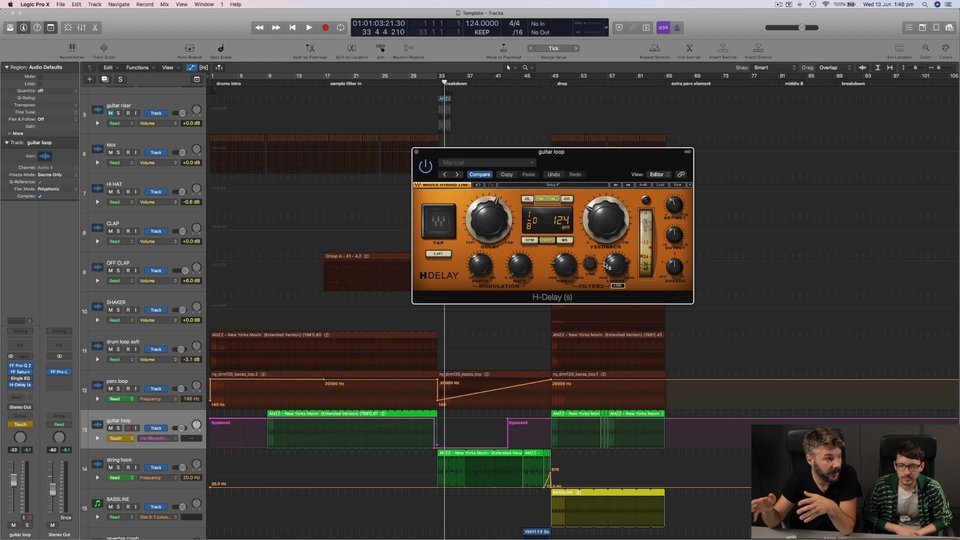Open the Editors scissors icon
The image size is (960, 540).
[x=95, y=28]
